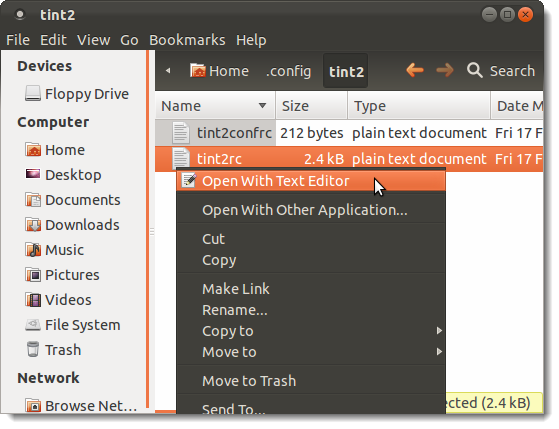Click the Search button label
Screen dimensions: 559x429
point(512,71)
